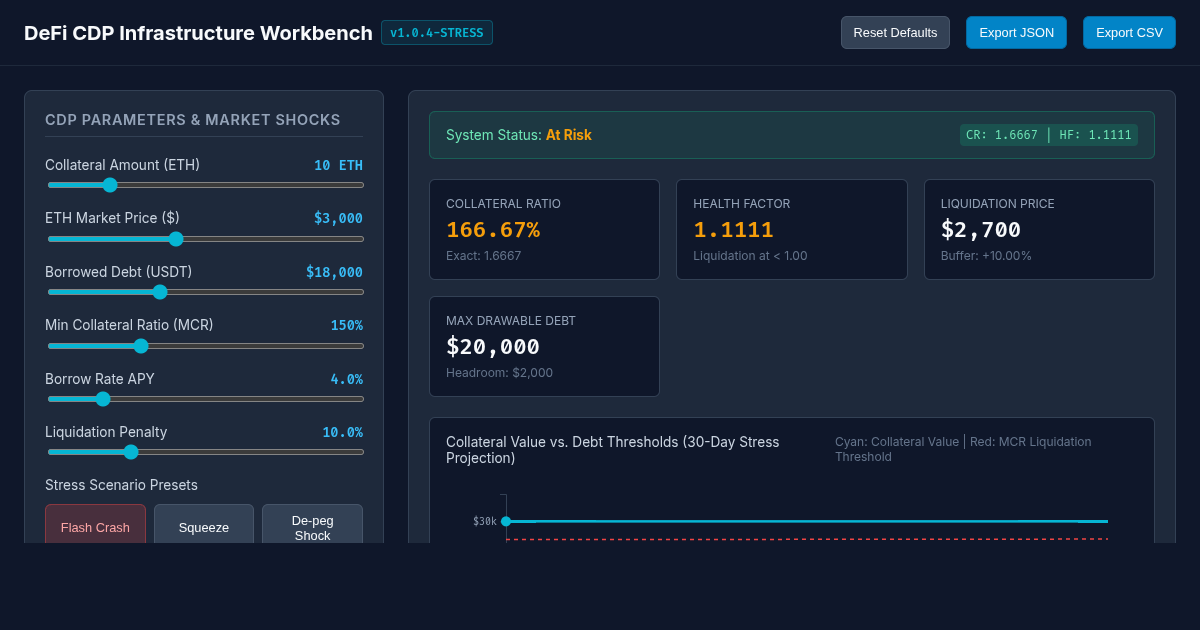
Task: Click the Collateral Ratio card label
Action: tap(503, 204)
